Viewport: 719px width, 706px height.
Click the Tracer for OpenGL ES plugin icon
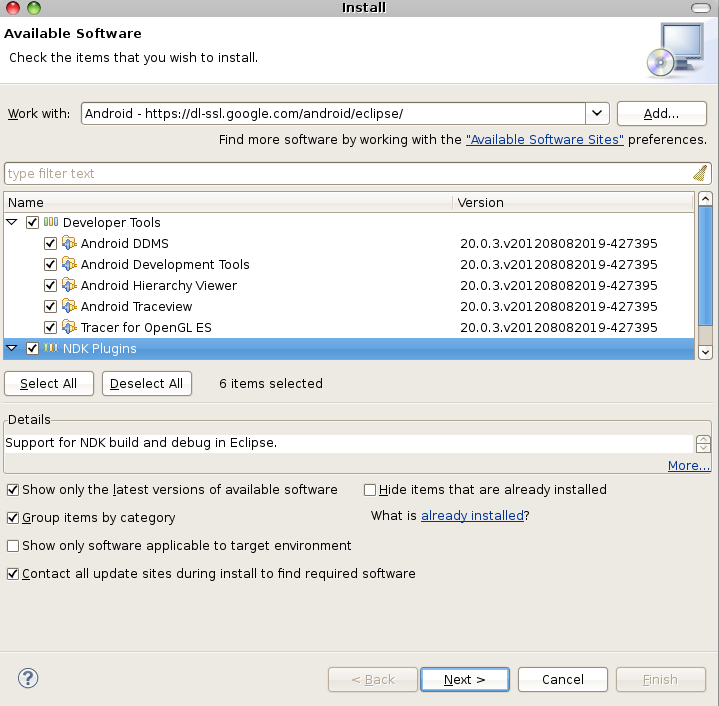69,327
